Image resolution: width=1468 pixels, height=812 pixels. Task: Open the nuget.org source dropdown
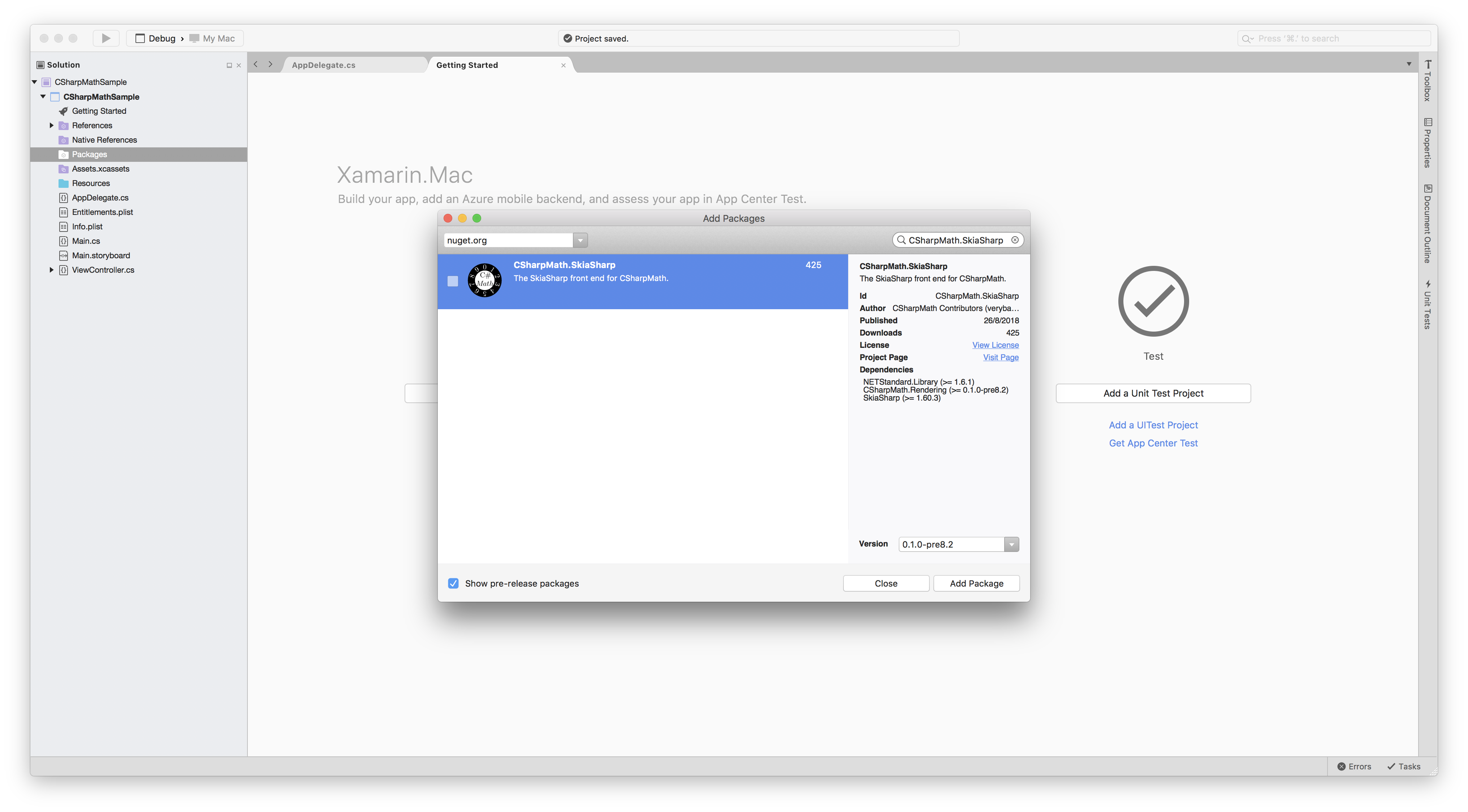[x=580, y=240]
